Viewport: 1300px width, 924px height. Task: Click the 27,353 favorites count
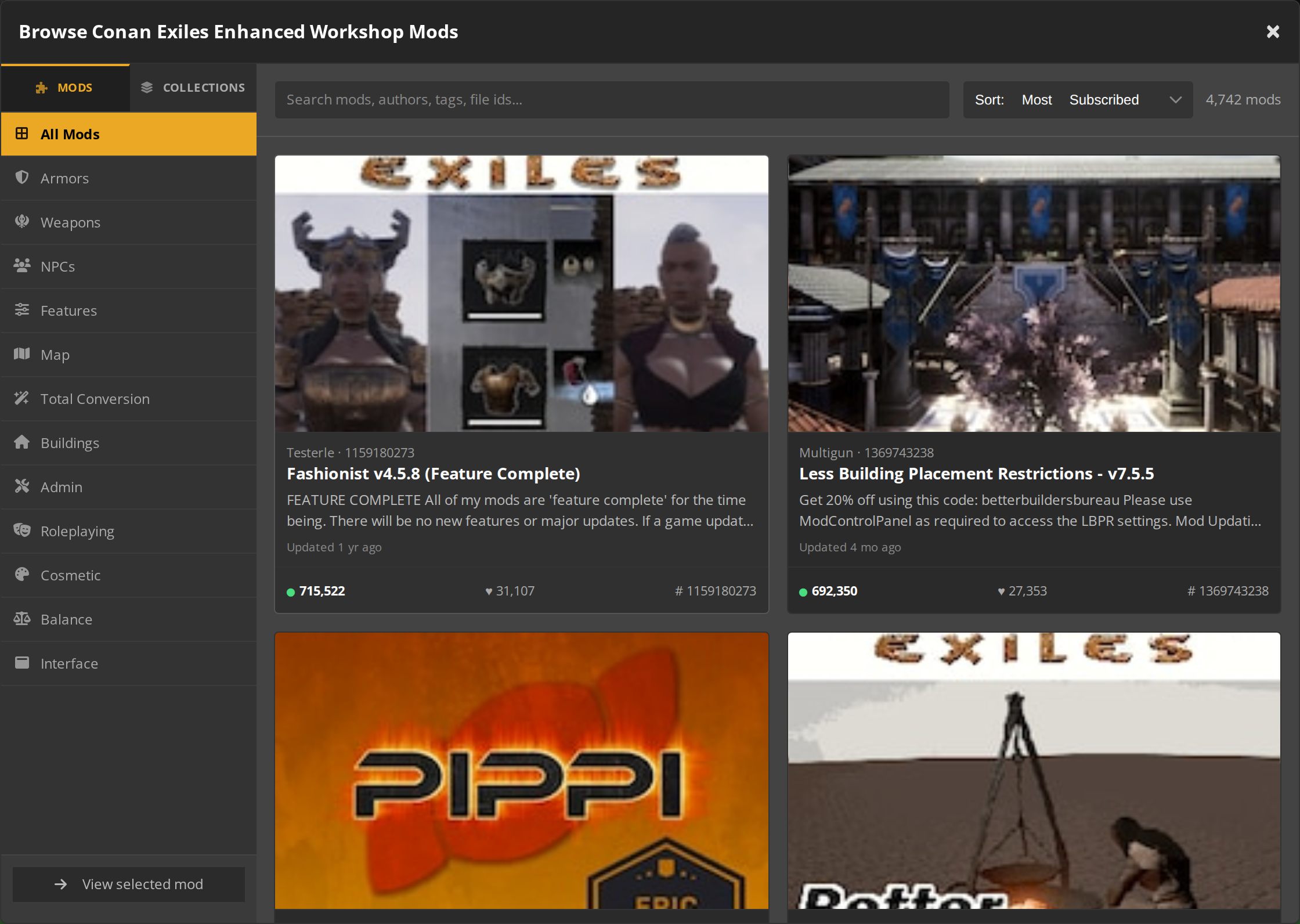1022,591
